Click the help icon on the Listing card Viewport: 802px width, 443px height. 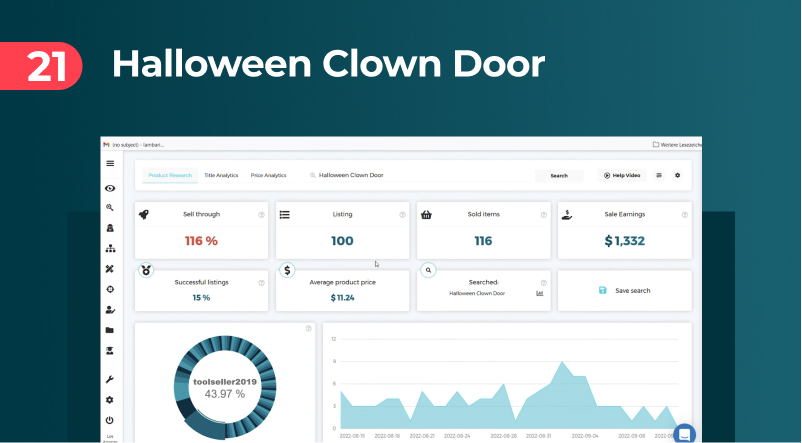[x=403, y=215]
